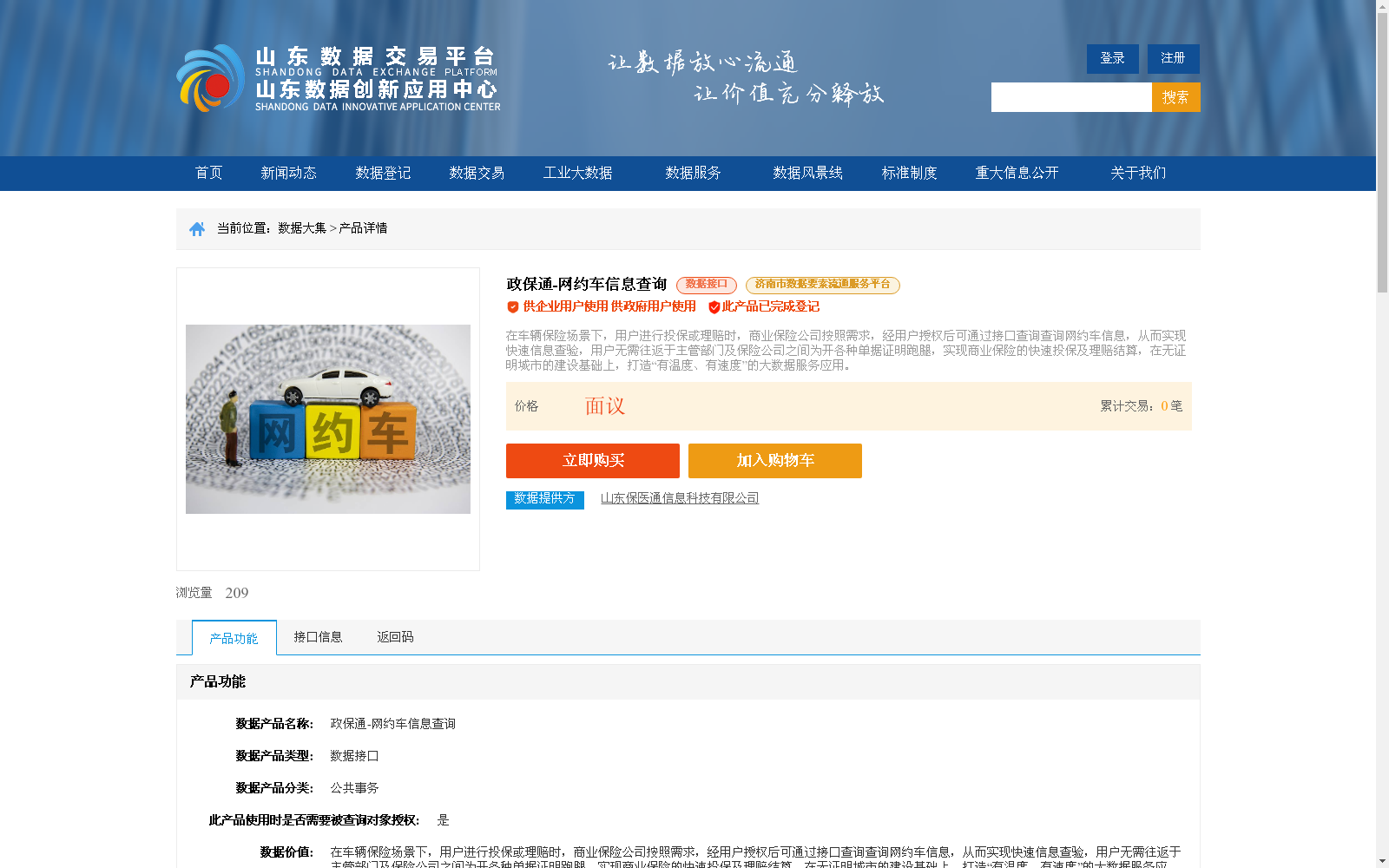
Task: Click 立即购买 buy now button
Action: pyautogui.click(x=593, y=461)
